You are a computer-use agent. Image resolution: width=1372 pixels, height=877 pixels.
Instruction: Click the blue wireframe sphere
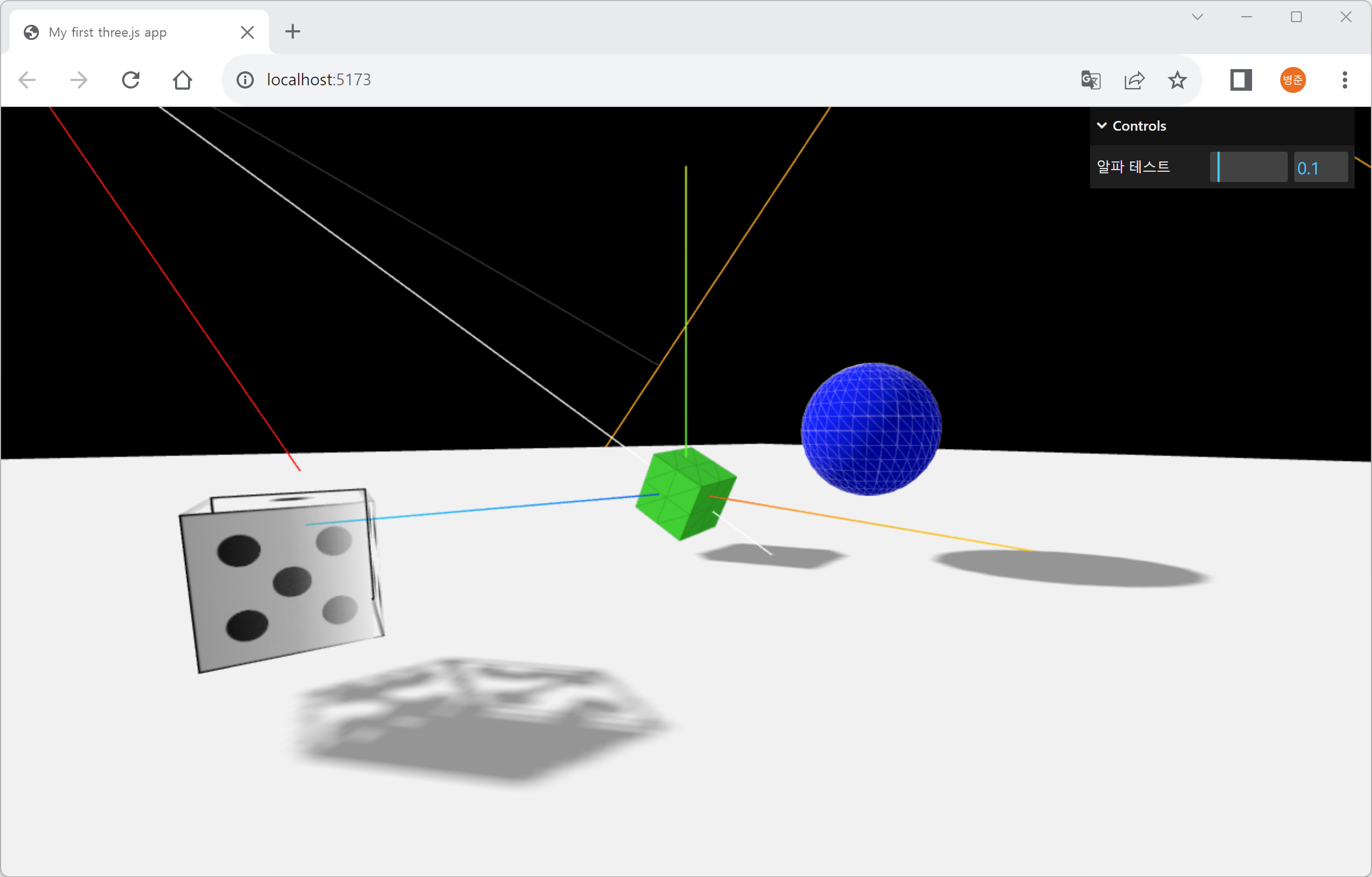(x=871, y=429)
